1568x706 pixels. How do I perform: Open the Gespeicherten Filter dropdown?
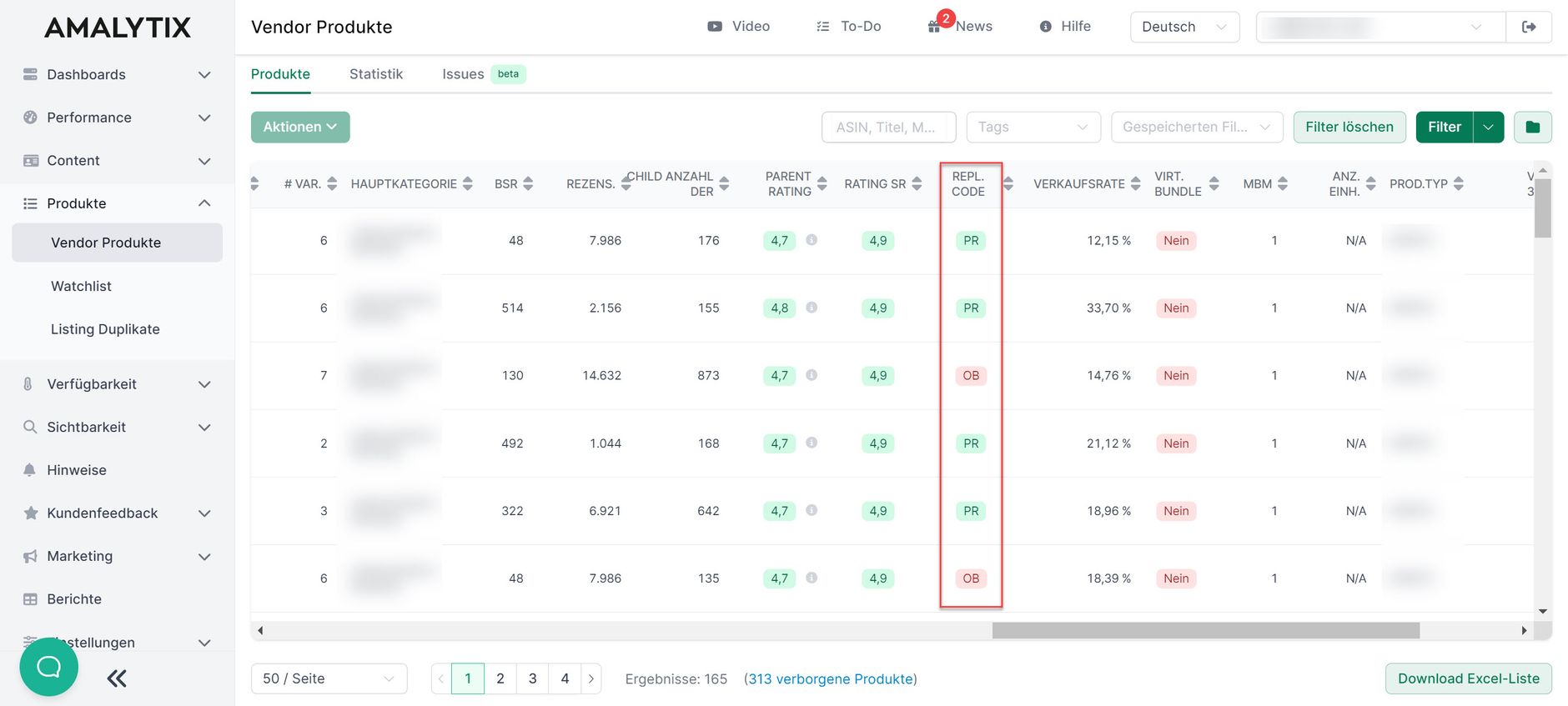click(1196, 127)
